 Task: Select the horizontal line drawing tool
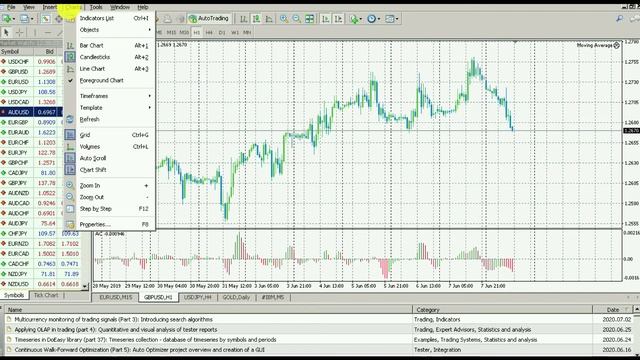point(48,33)
